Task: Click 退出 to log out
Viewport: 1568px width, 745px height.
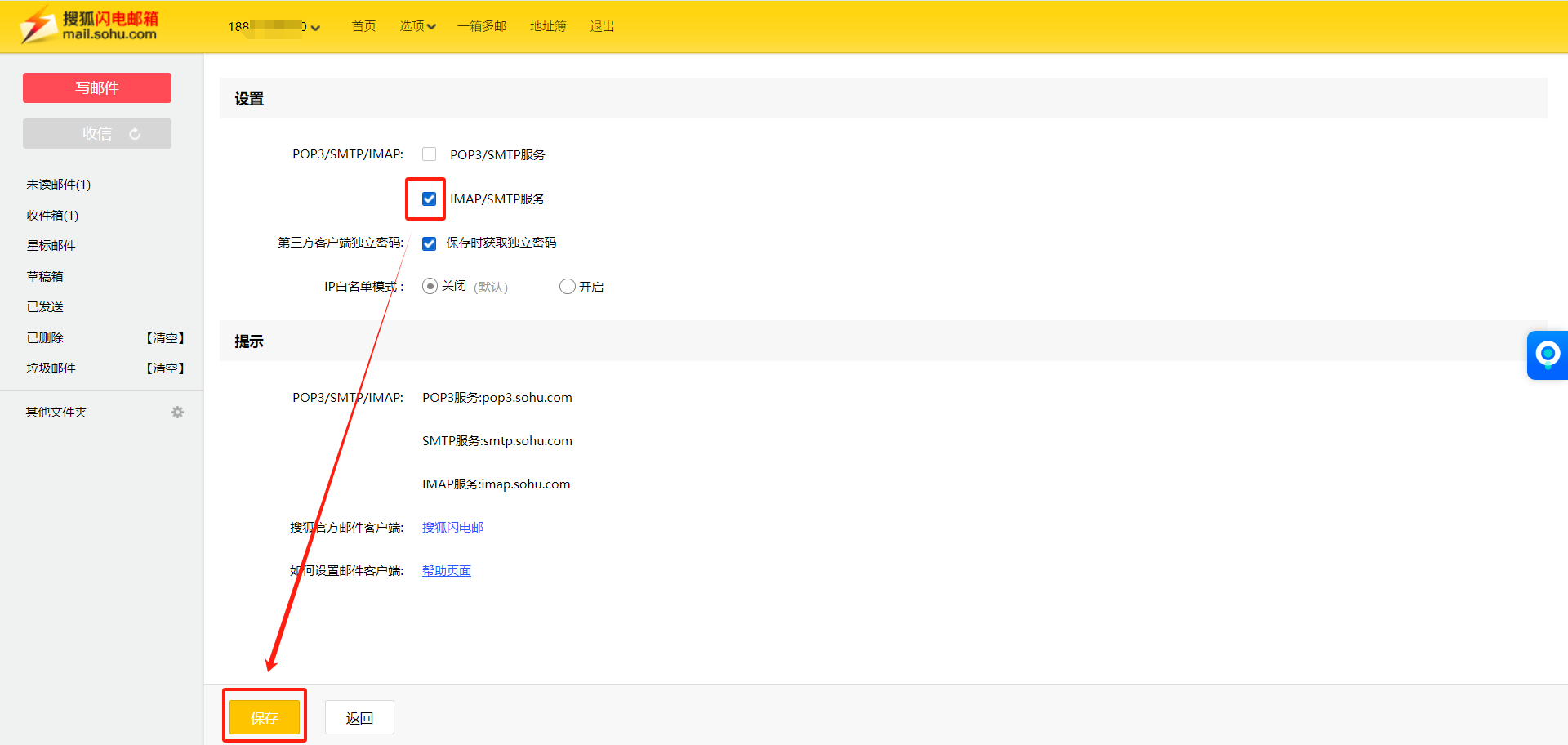Action: (x=602, y=26)
